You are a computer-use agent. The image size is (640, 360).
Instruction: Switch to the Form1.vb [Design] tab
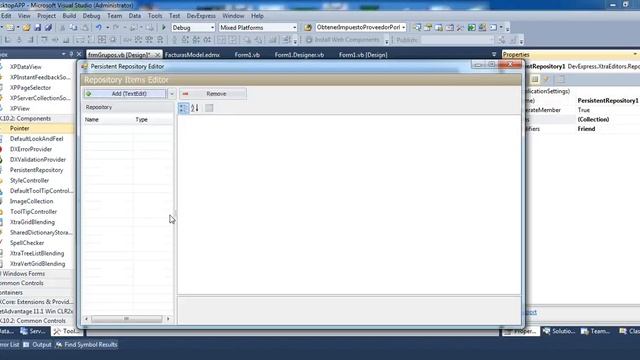tap(363, 55)
